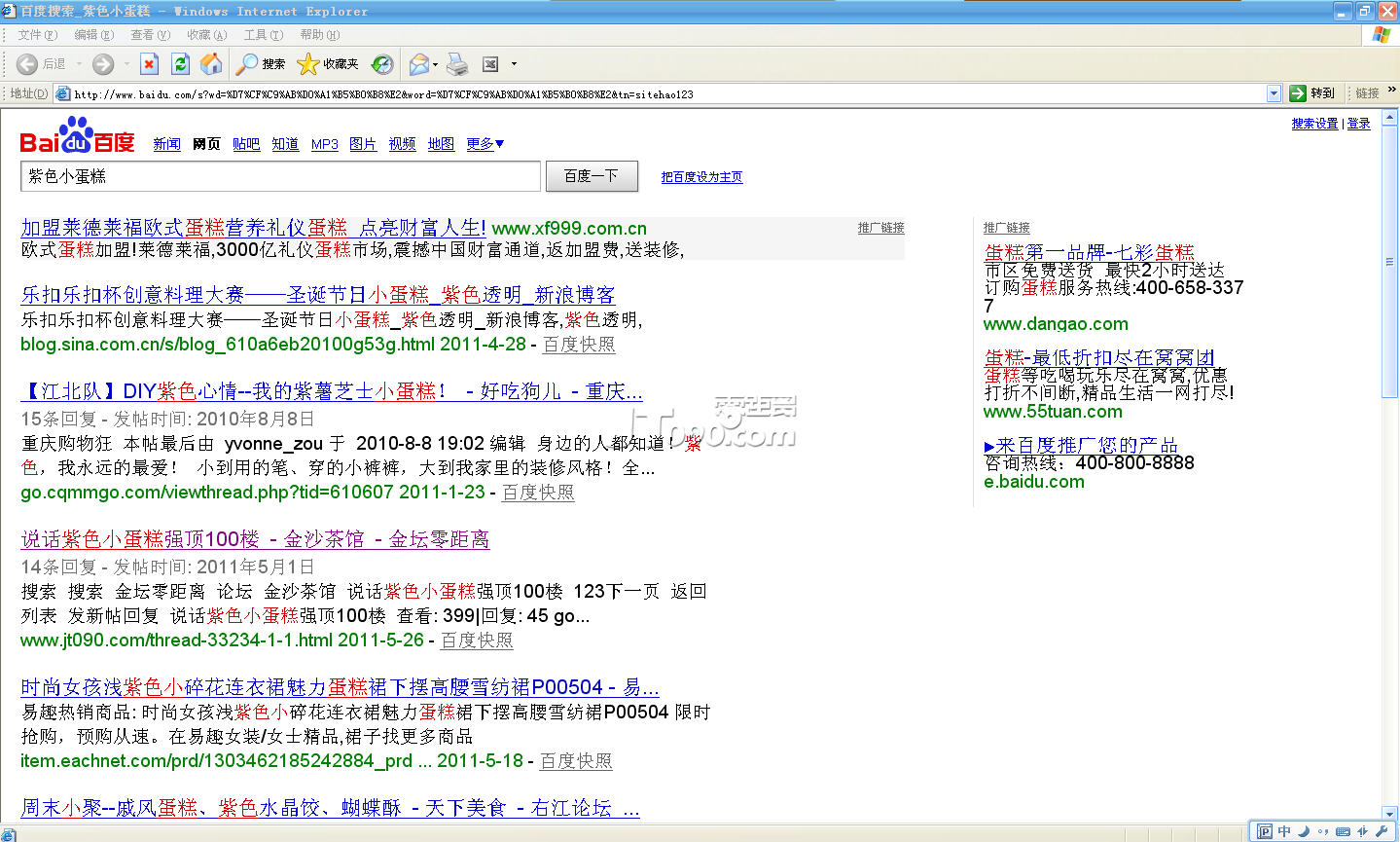This screenshot has width=1400, height=842.
Task: Expand the Back button history dropdown
Action: pyautogui.click(x=79, y=64)
